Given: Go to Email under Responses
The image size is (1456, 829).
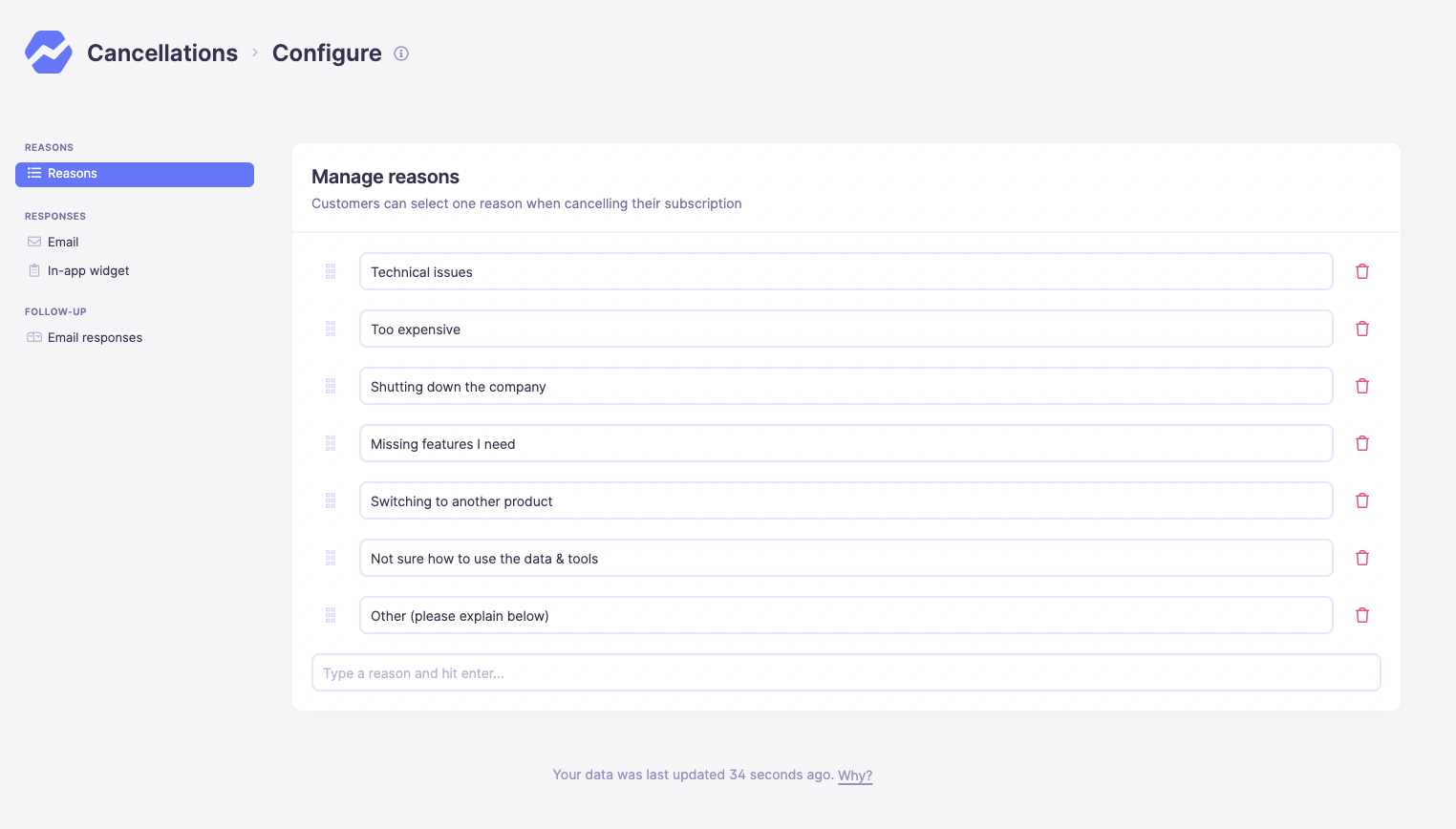Looking at the screenshot, I should tap(63, 242).
